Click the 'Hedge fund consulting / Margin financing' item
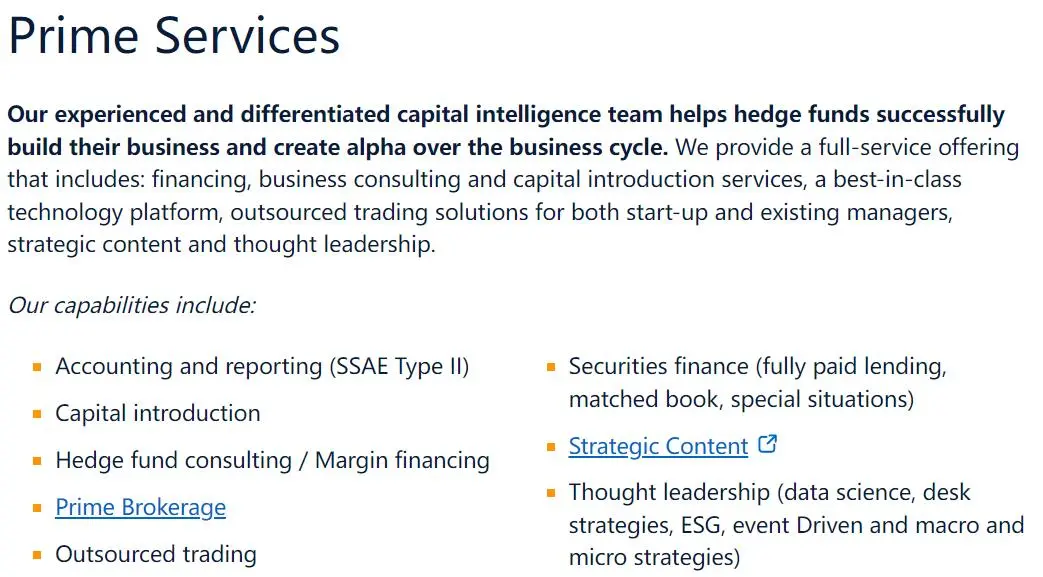1043x577 pixels. pyautogui.click(x=272, y=461)
